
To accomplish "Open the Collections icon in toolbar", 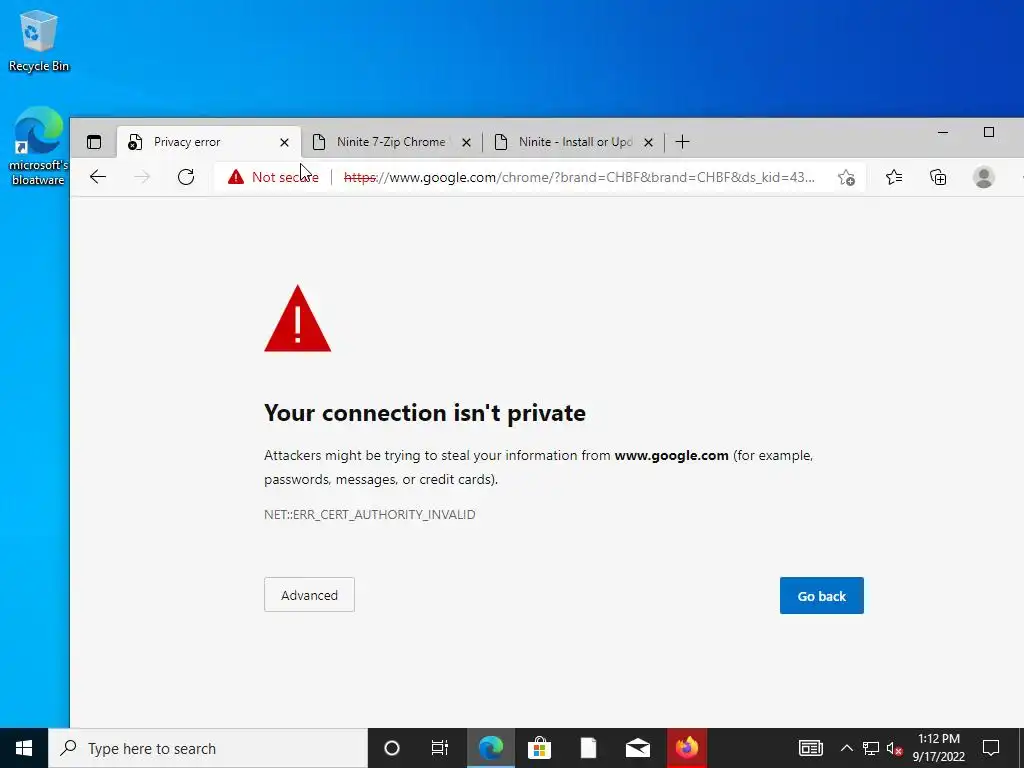I will coord(938,177).
